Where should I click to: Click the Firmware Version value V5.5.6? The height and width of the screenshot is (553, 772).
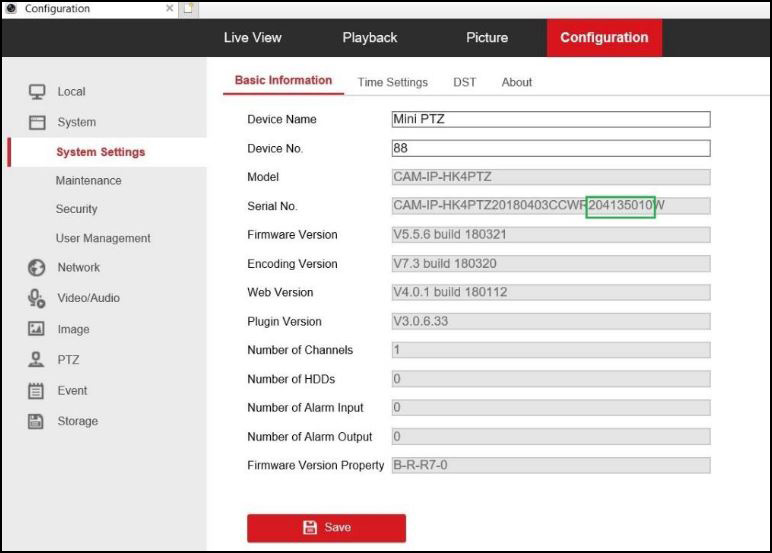point(551,234)
